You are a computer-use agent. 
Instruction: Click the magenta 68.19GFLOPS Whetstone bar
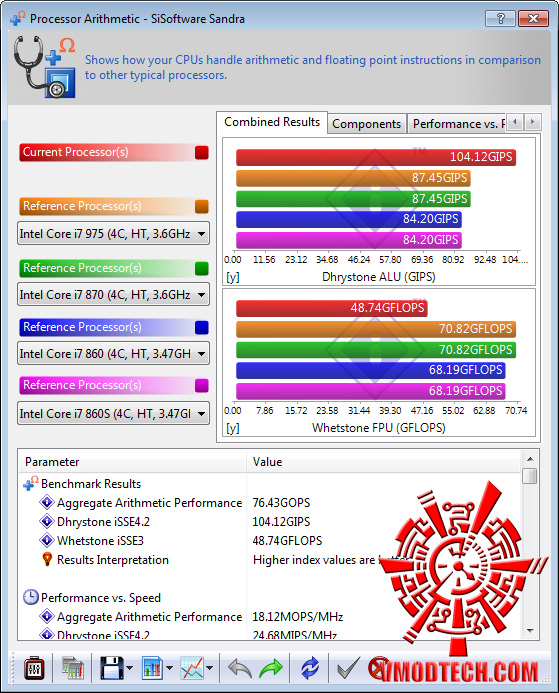(371, 391)
